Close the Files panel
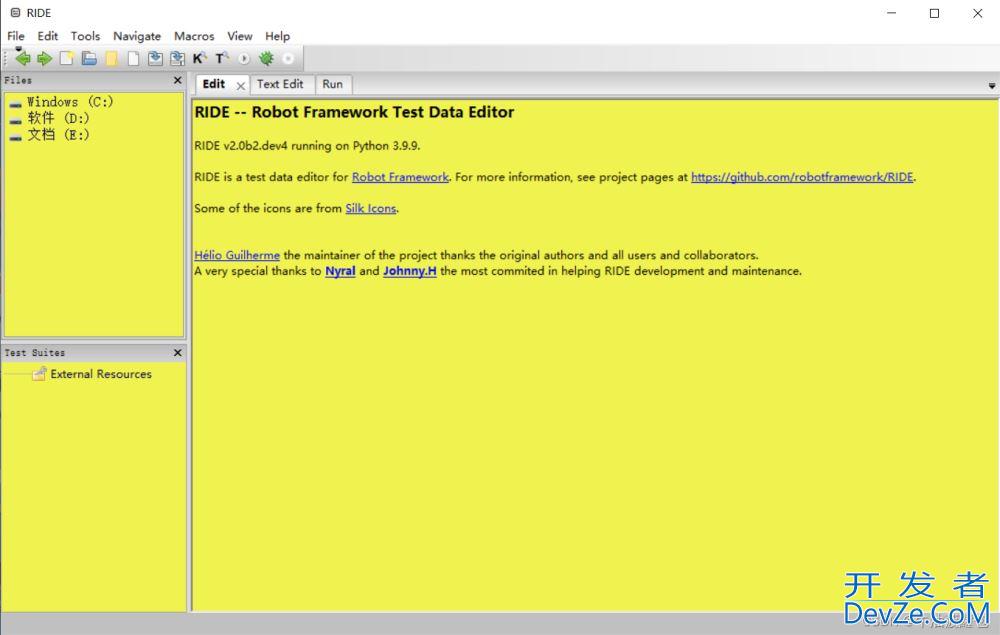The height and width of the screenshot is (635, 1000). pos(178,80)
